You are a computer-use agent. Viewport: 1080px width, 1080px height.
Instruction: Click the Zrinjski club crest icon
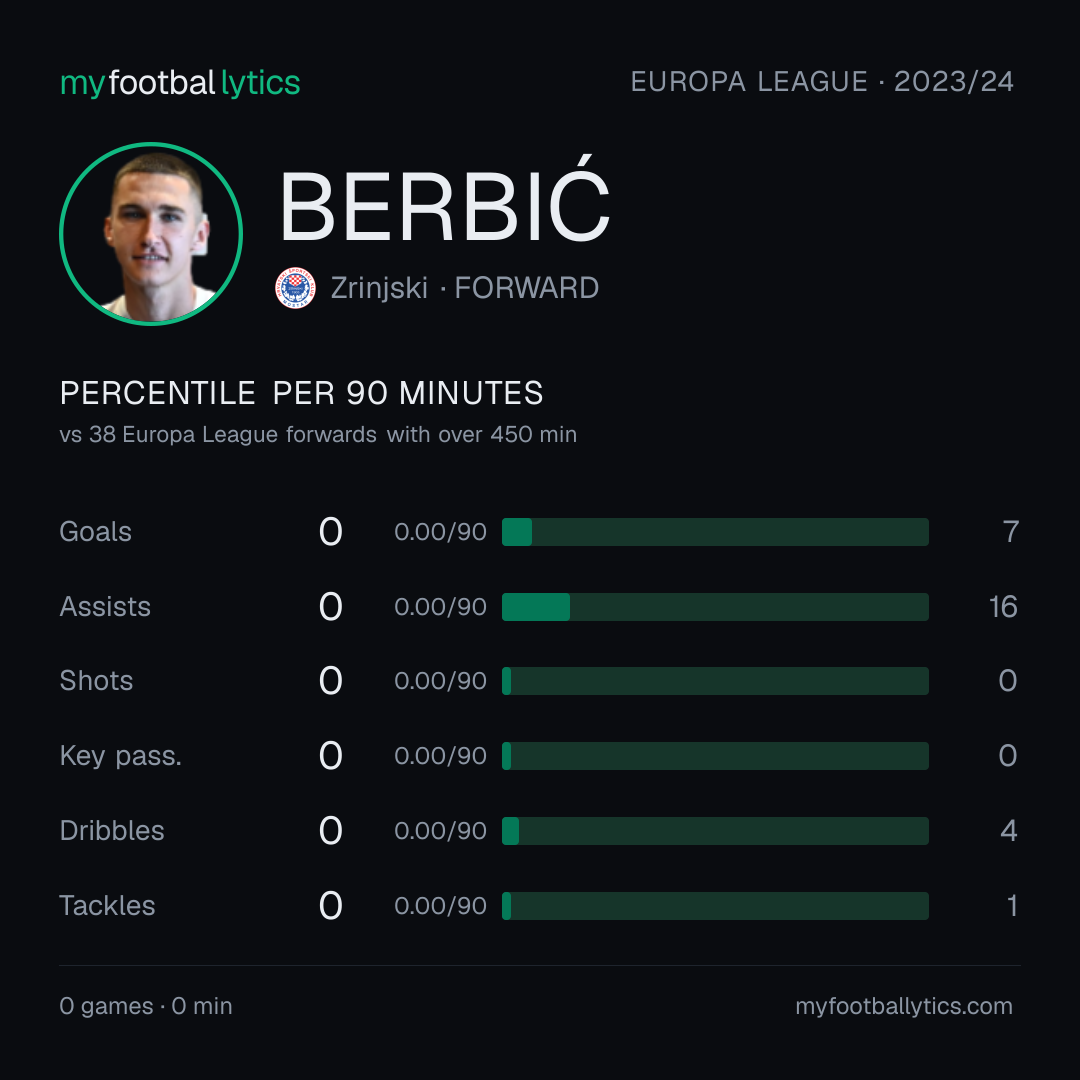point(295,288)
